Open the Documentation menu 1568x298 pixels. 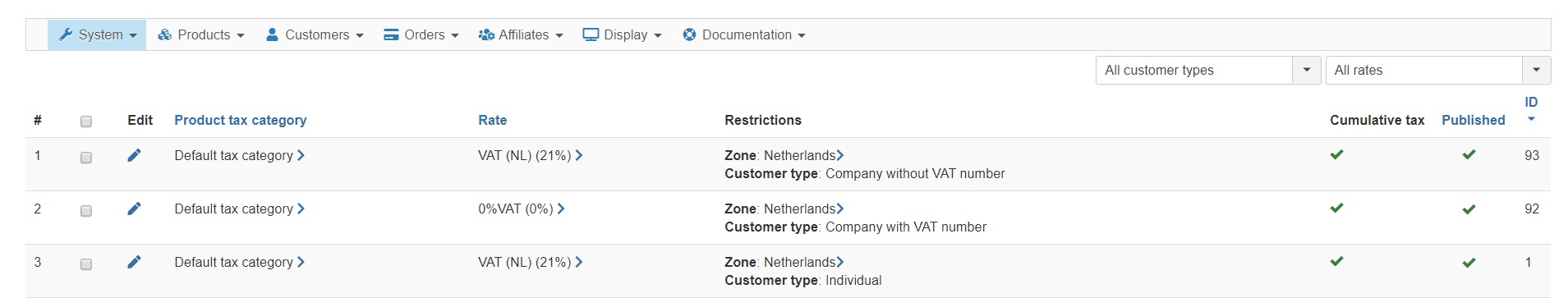pyautogui.click(x=744, y=35)
